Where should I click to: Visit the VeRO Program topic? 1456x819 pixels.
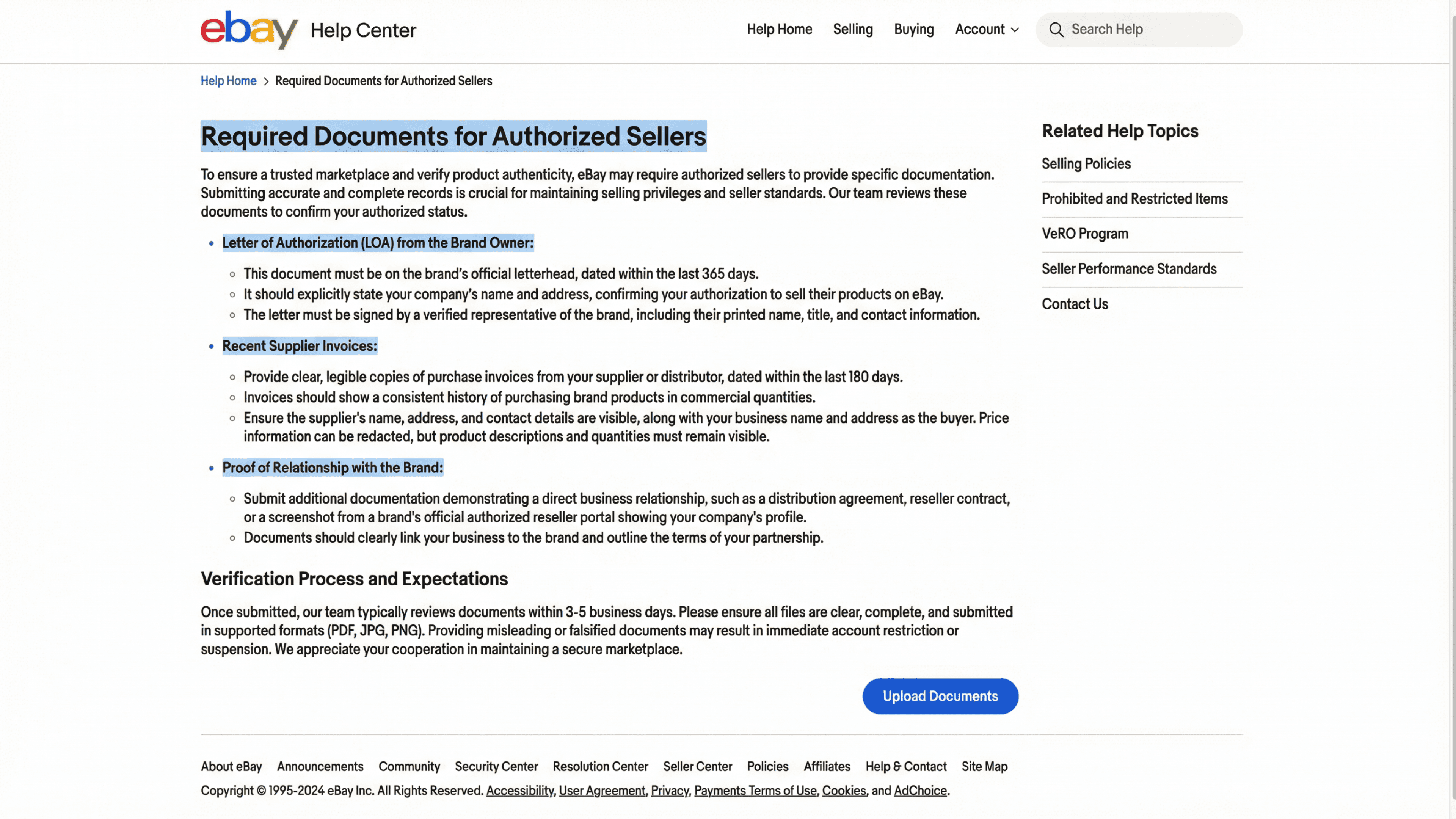(1085, 234)
